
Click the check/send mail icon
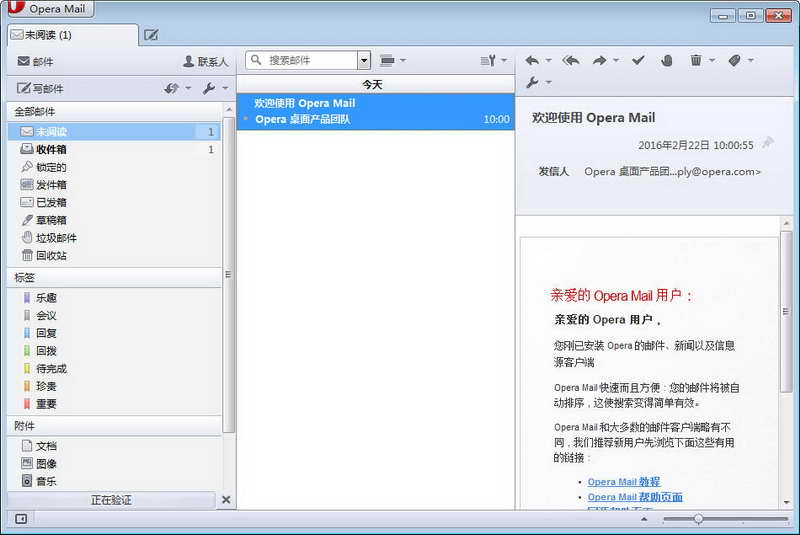[x=171, y=88]
